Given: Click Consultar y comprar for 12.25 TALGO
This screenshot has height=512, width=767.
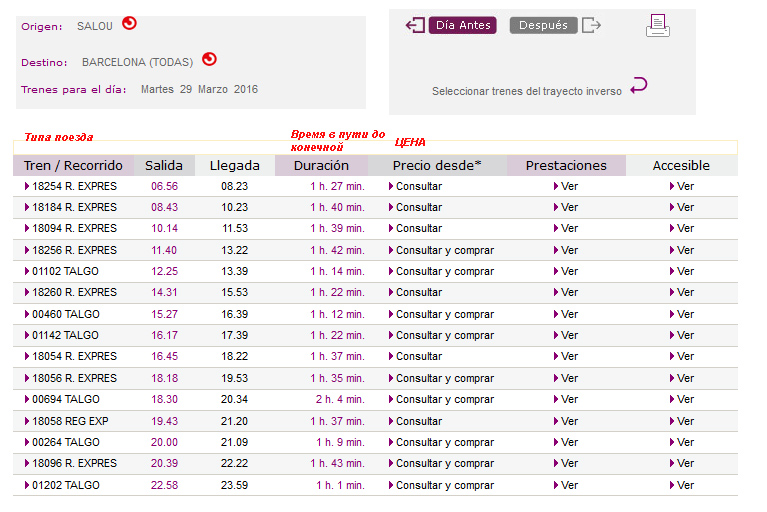Looking at the screenshot, I should tap(441, 271).
